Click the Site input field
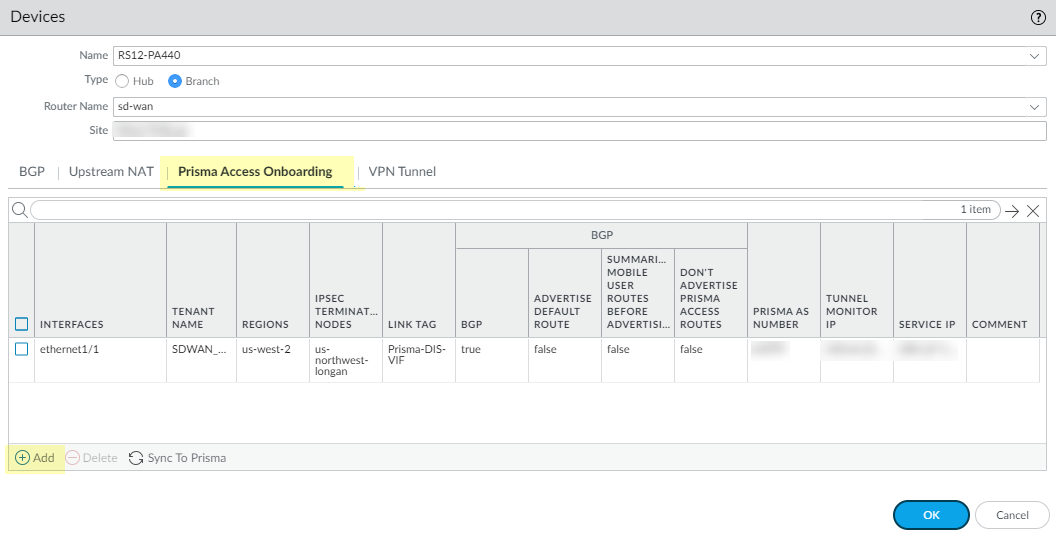Image resolution: width=1056 pixels, height=552 pixels. coord(580,131)
